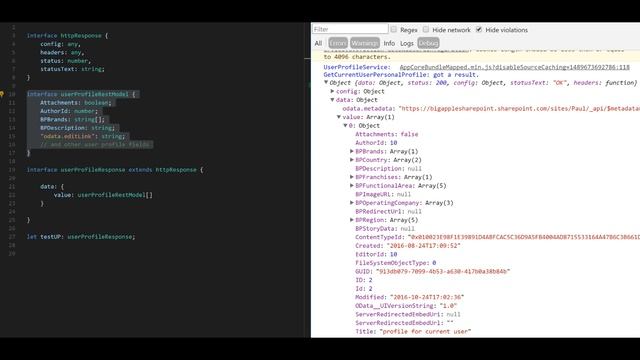The image size is (640, 360).
Task: Click the Created date property
Action: pyautogui.click(x=408, y=246)
